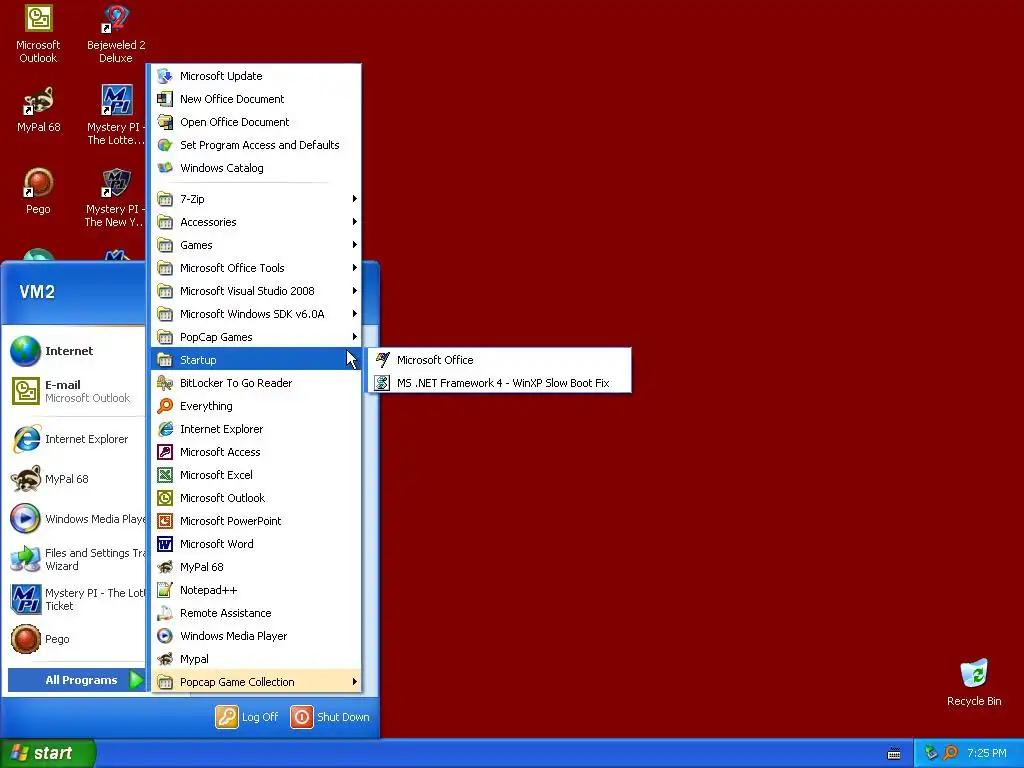Click the Bejeweled 2 Deluxe desktop icon
Viewport: 1024px width, 768px height.
pos(116,34)
